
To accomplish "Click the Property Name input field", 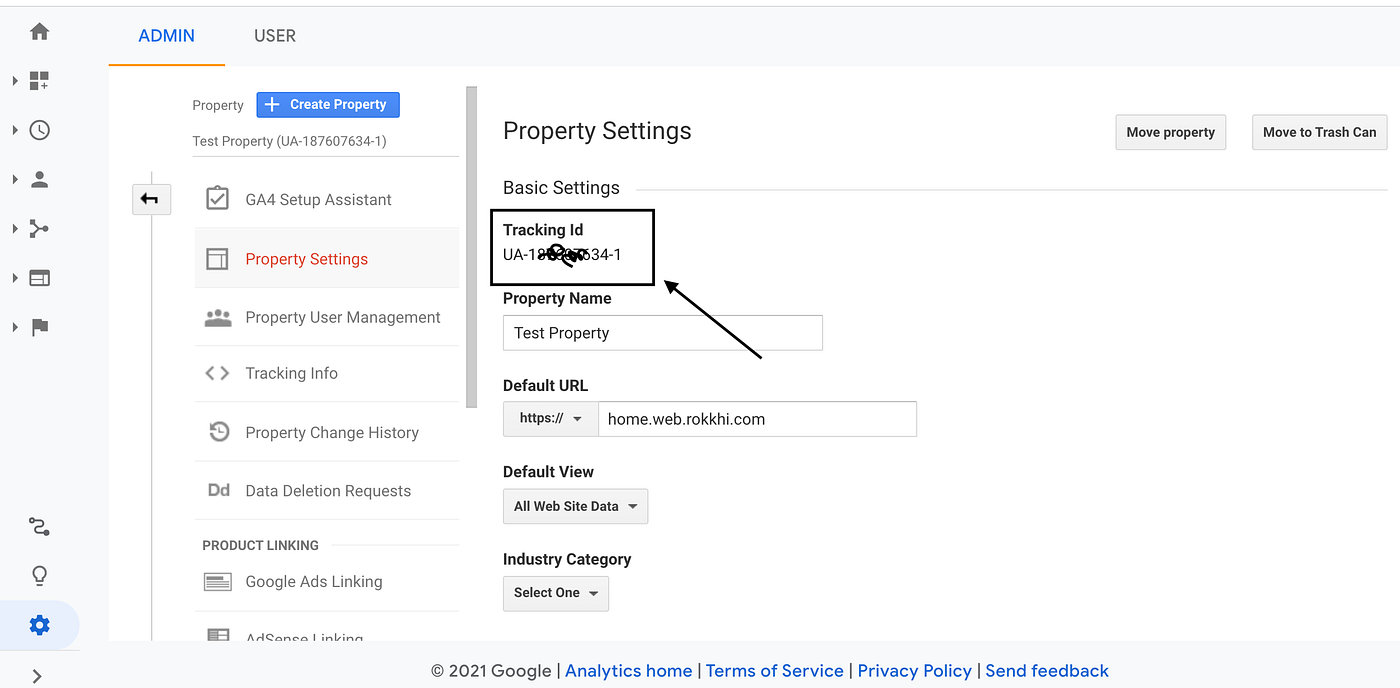I will pyautogui.click(x=662, y=333).
